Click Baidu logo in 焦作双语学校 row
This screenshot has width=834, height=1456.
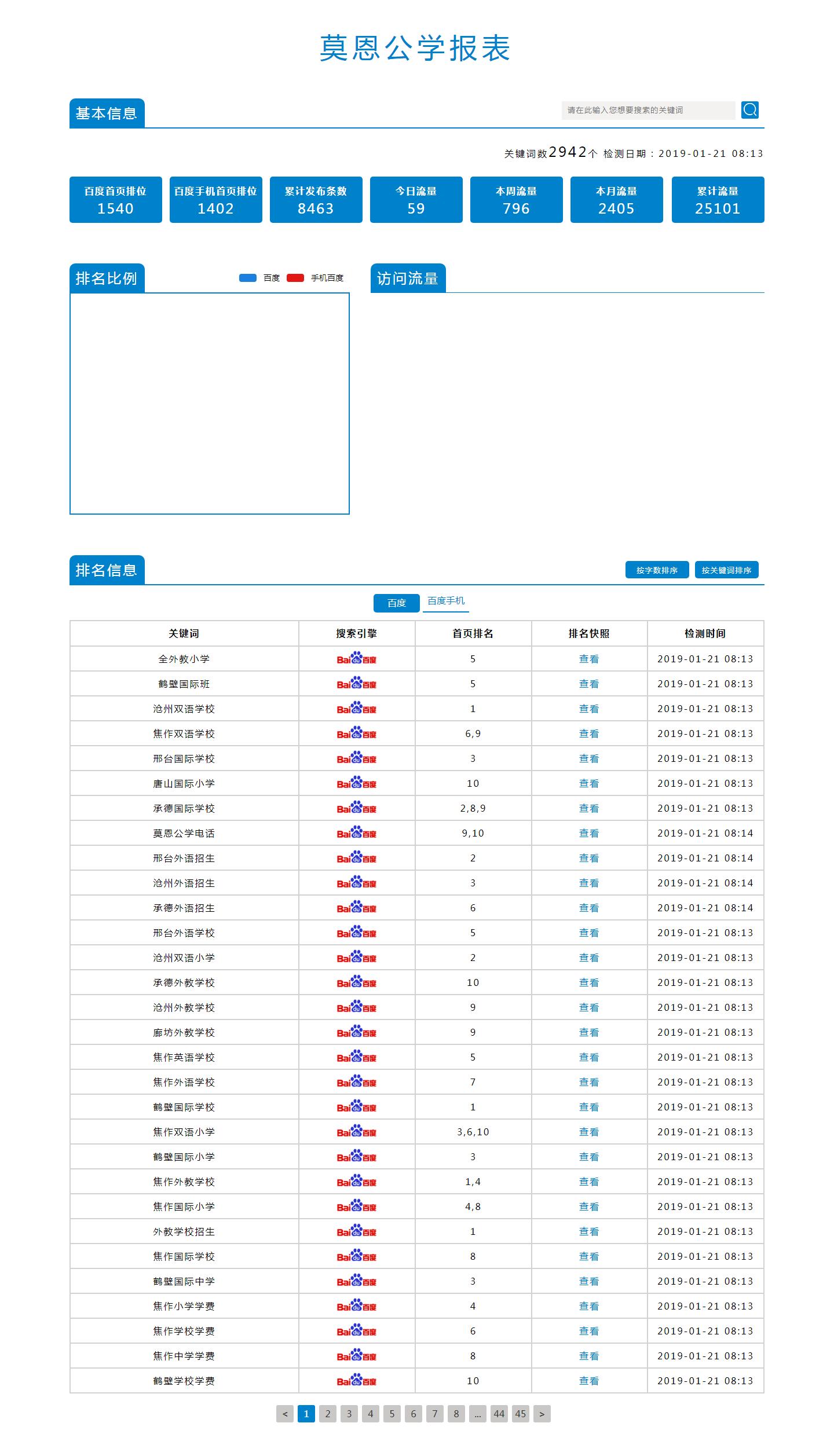[357, 733]
